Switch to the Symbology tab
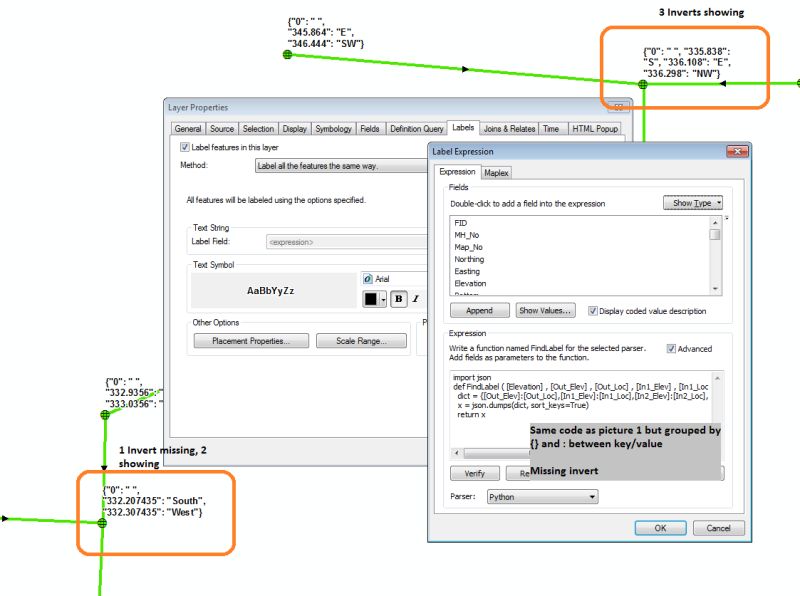 [333, 128]
